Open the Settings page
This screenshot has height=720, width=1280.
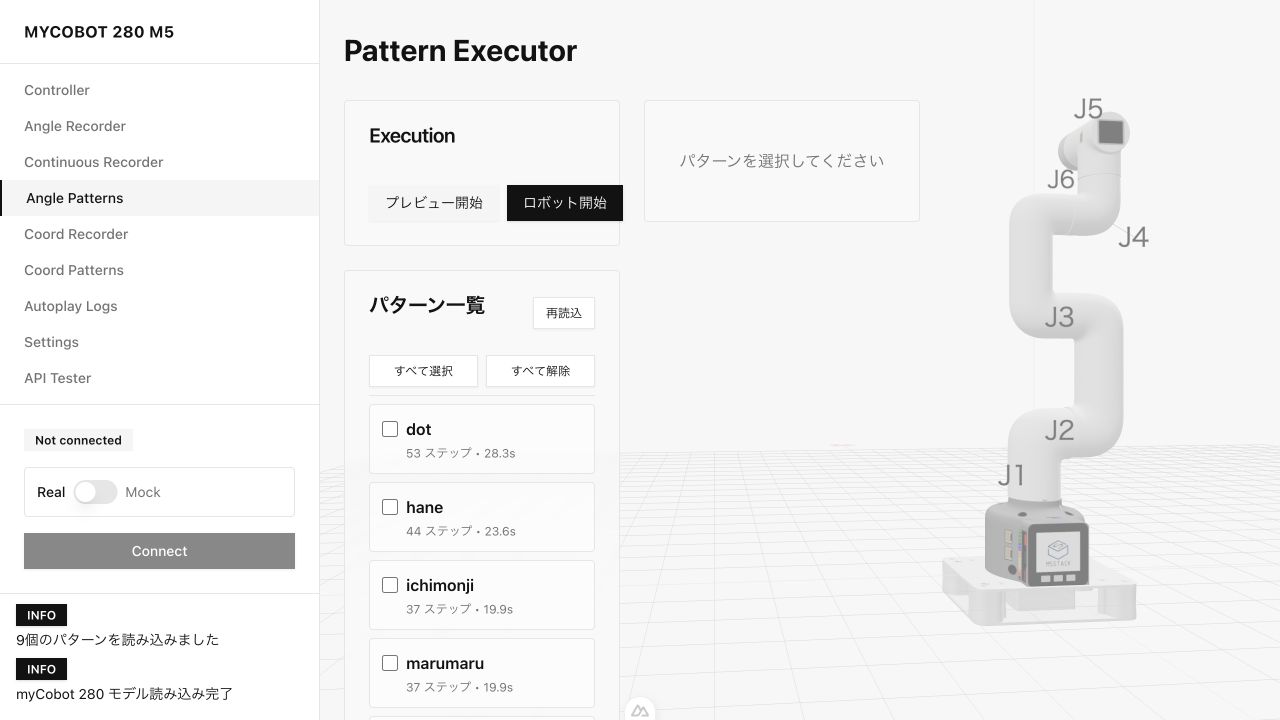160,342
